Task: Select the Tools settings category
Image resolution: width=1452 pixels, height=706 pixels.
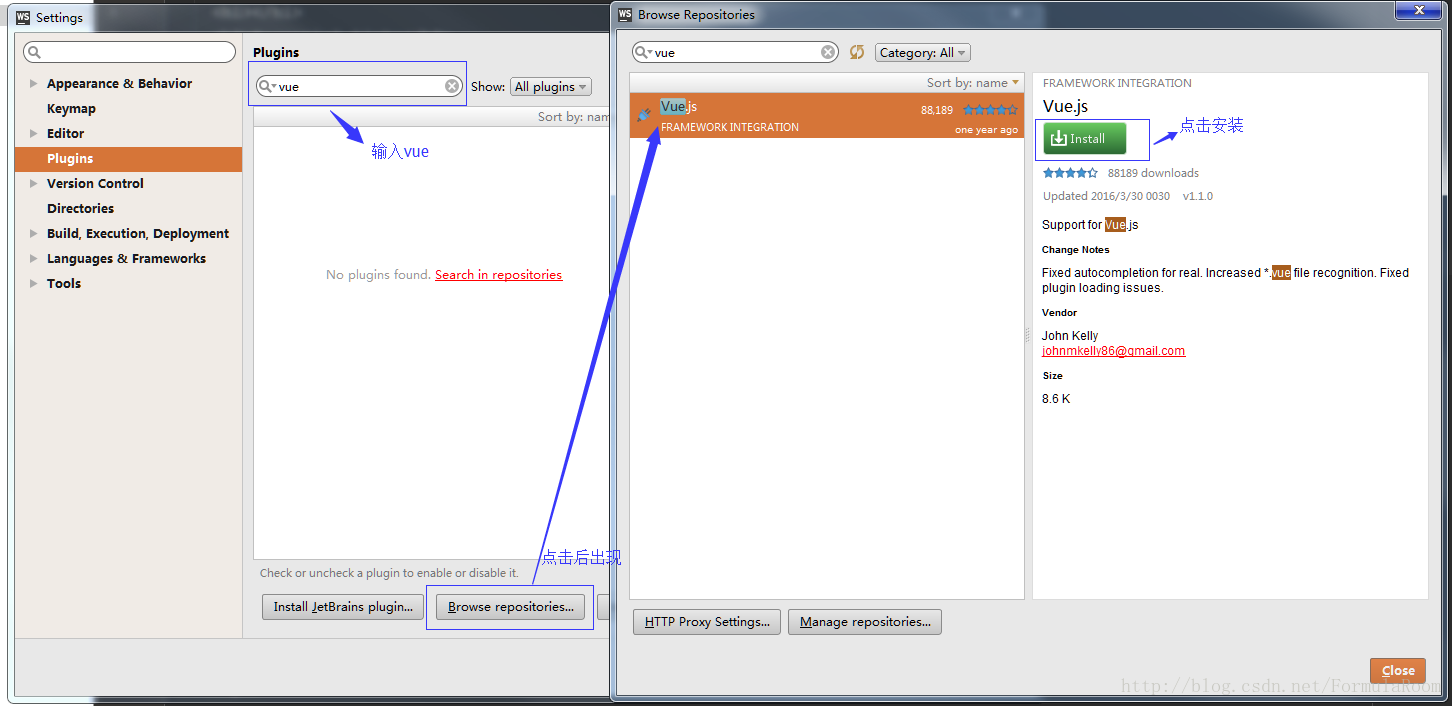Action: pyautogui.click(x=64, y=284)
